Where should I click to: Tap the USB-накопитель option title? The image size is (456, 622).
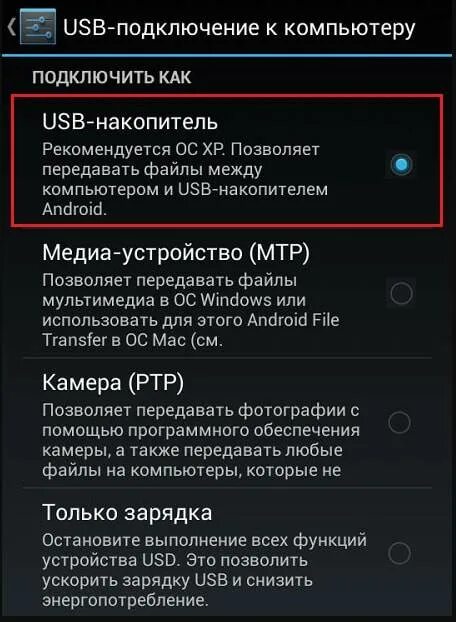[x=130, y=121]
